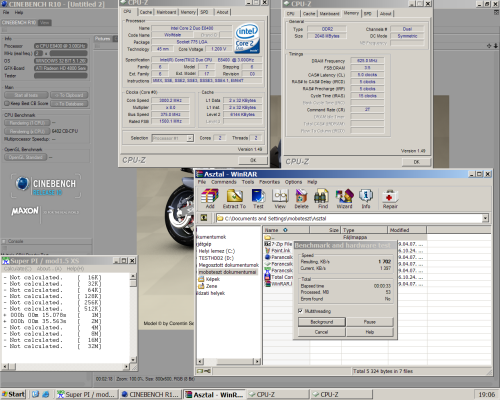
Task: Expand the Console panel in Cinebench
Action: (4, 241)
